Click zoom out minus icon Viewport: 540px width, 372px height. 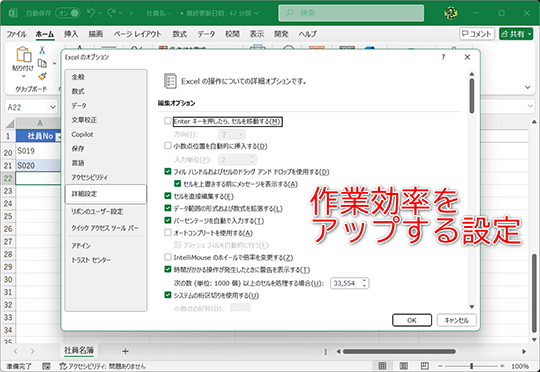click(440, 366)
